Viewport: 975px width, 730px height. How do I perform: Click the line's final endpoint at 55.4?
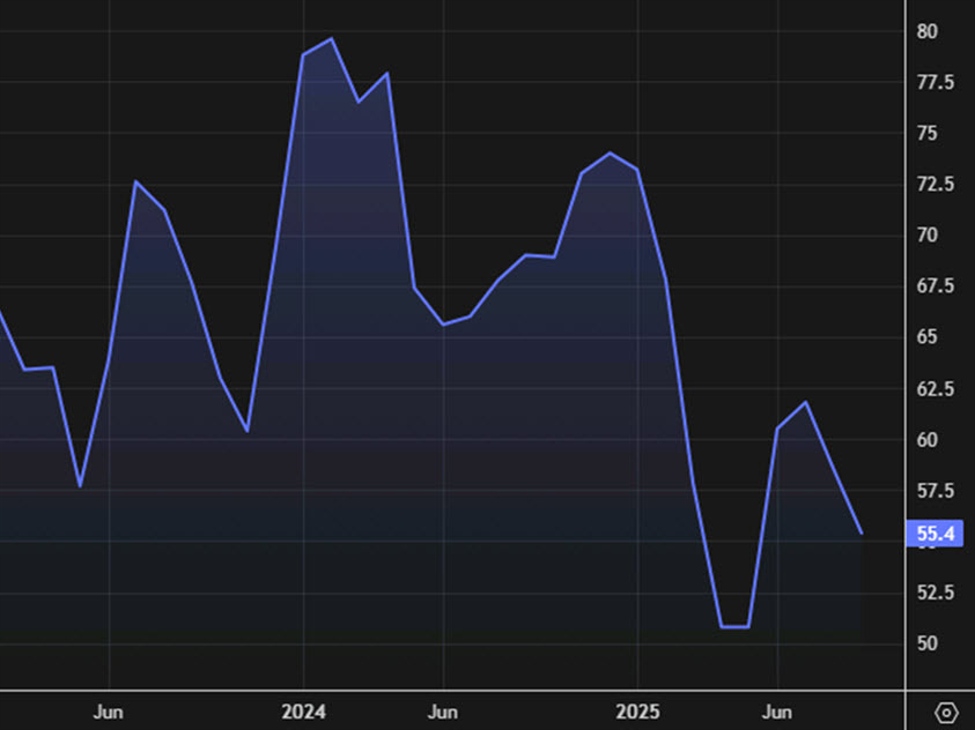coord(861,533)
